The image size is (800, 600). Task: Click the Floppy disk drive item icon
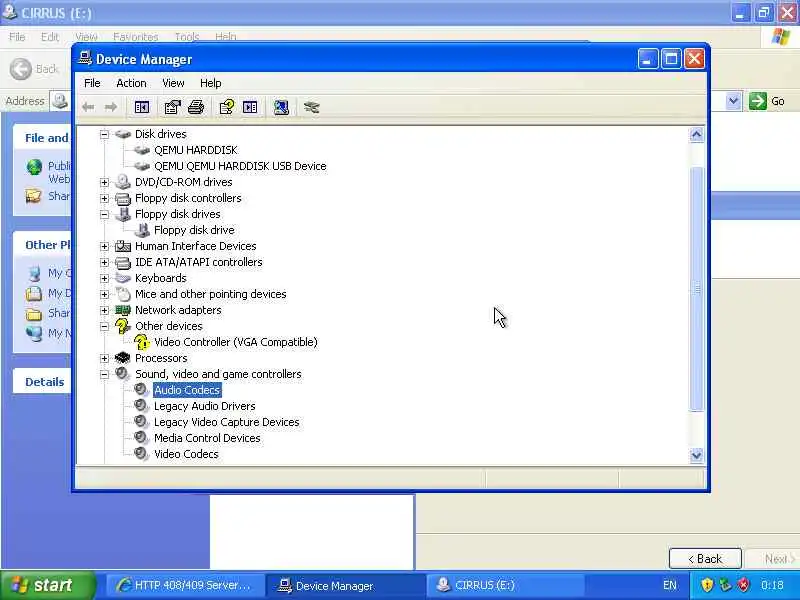pyautogui.click(x=142, y=230)
